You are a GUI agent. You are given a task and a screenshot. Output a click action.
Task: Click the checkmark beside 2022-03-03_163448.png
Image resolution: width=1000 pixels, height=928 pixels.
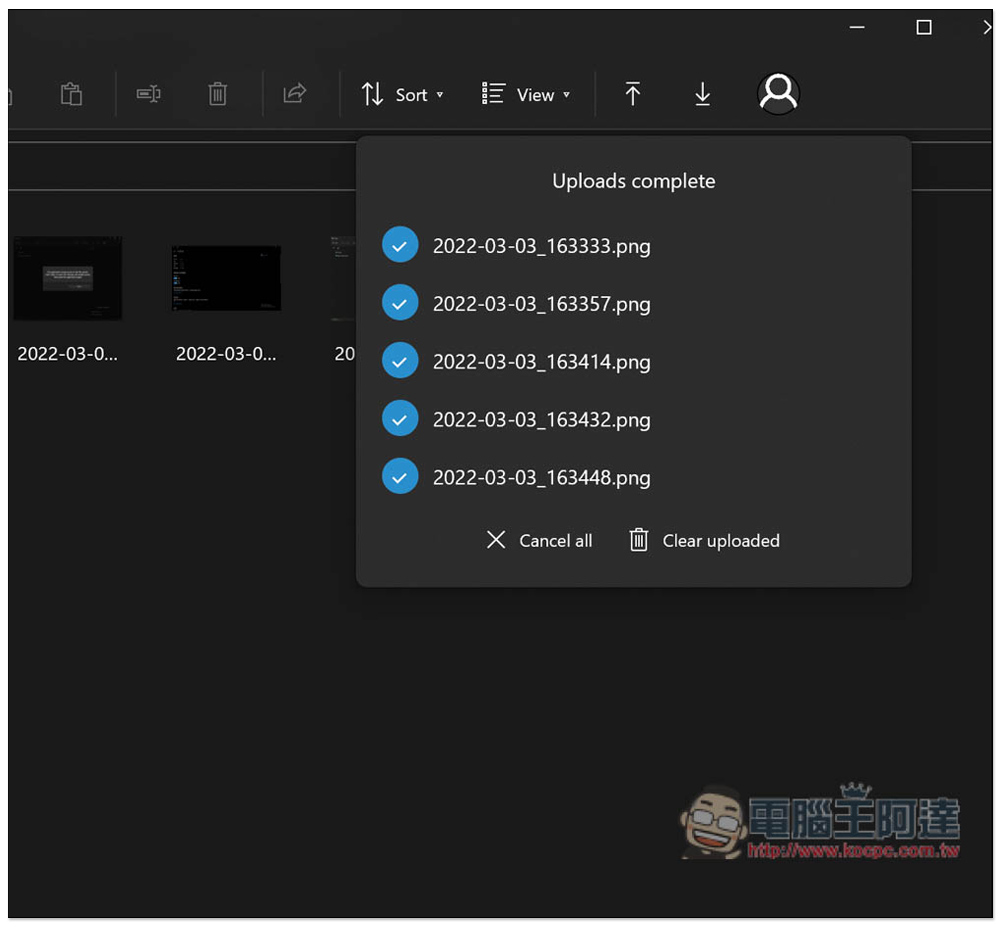click(400, 478)
